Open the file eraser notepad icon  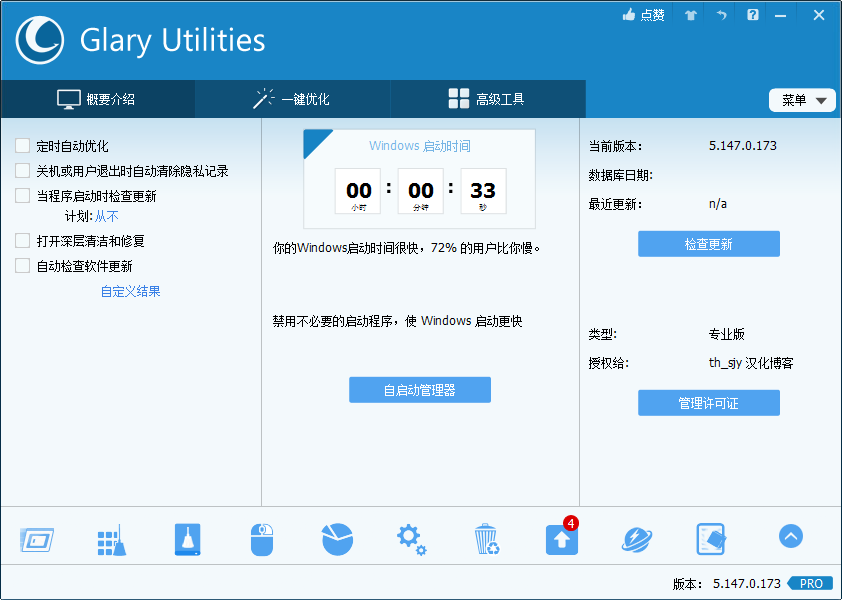point(711,539)
